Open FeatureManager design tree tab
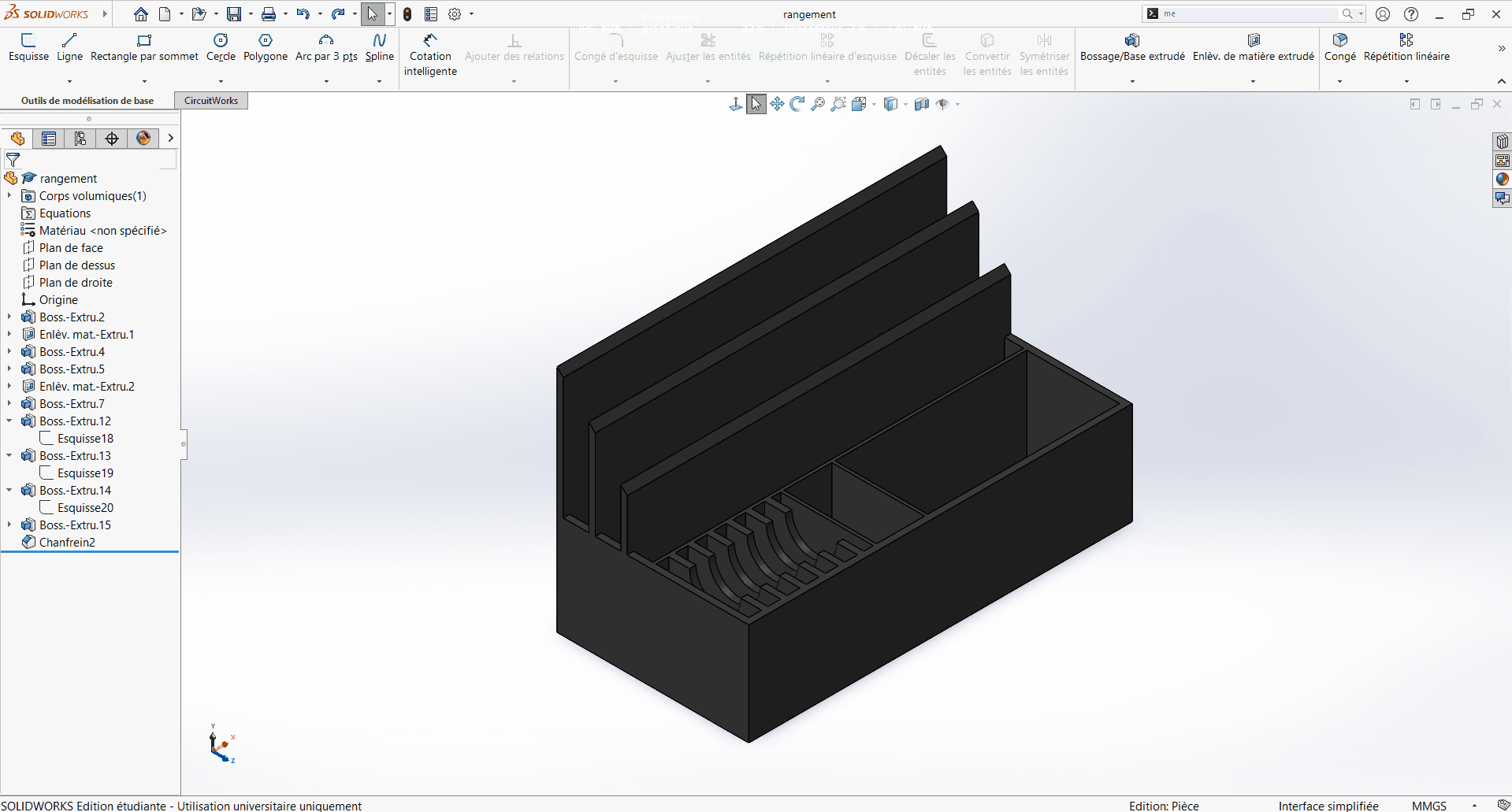 (17, 139)
